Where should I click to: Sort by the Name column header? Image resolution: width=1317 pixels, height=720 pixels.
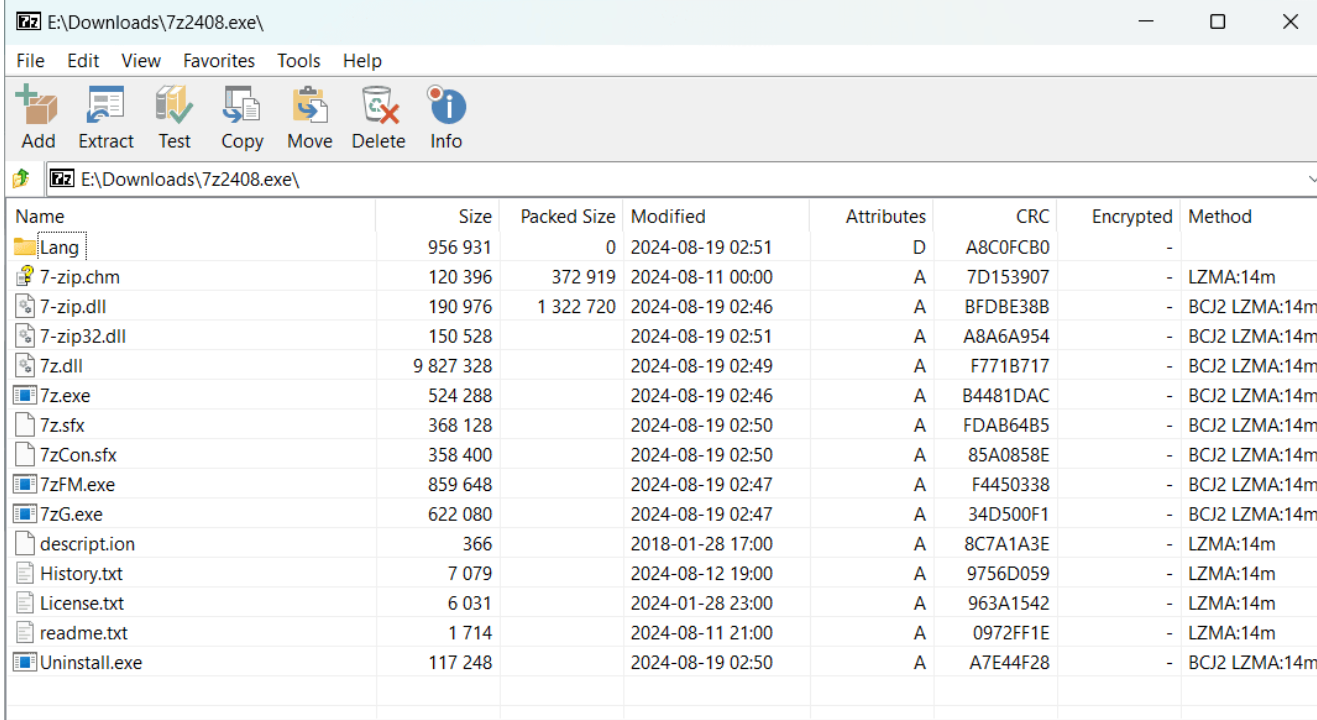coord(192,217)
